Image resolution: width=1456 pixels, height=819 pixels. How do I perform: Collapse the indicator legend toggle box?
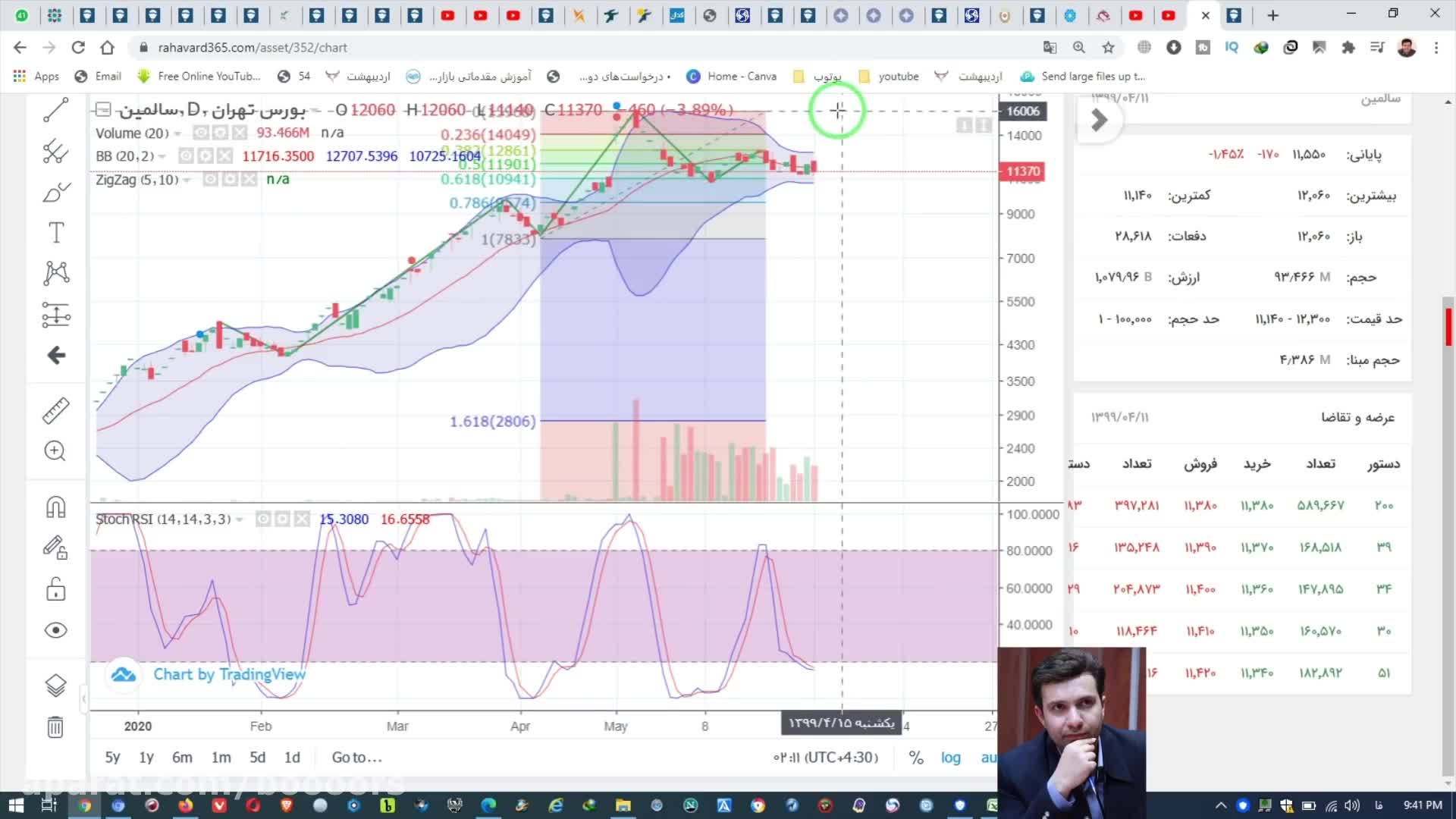[104, 110]
